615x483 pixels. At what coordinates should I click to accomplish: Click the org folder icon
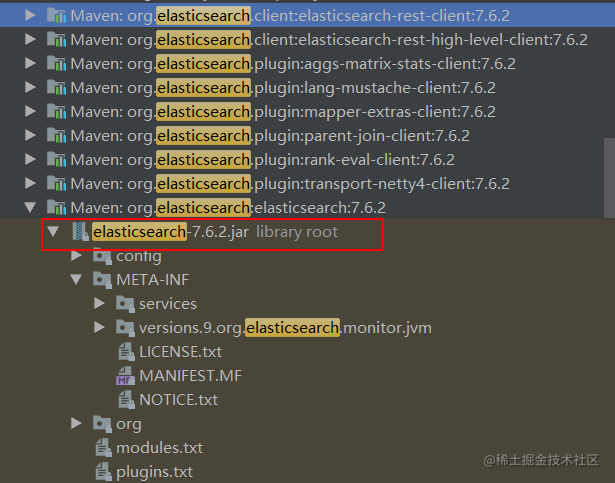pos(102,424)
